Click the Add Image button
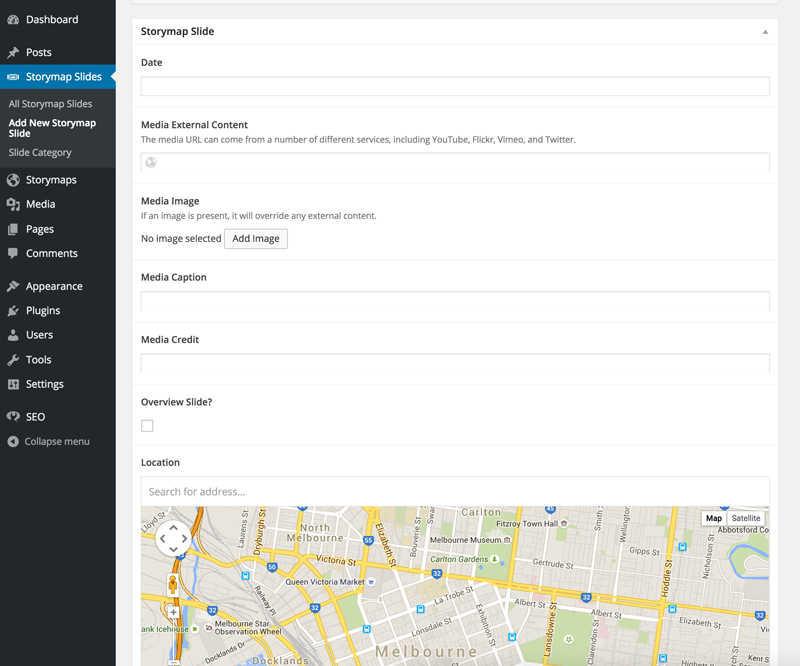Viewport: 800px width, 666px height. 256,239
